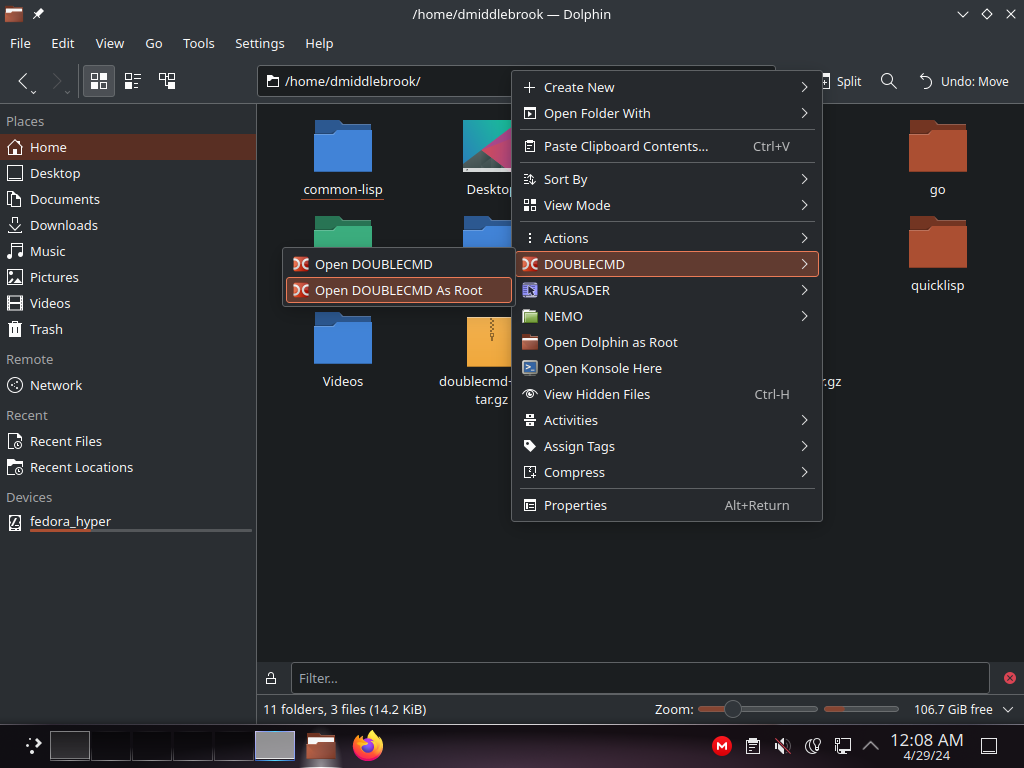The image size is (1024, 768).
Task: Open the Settings menu
Action: [259, 43]
